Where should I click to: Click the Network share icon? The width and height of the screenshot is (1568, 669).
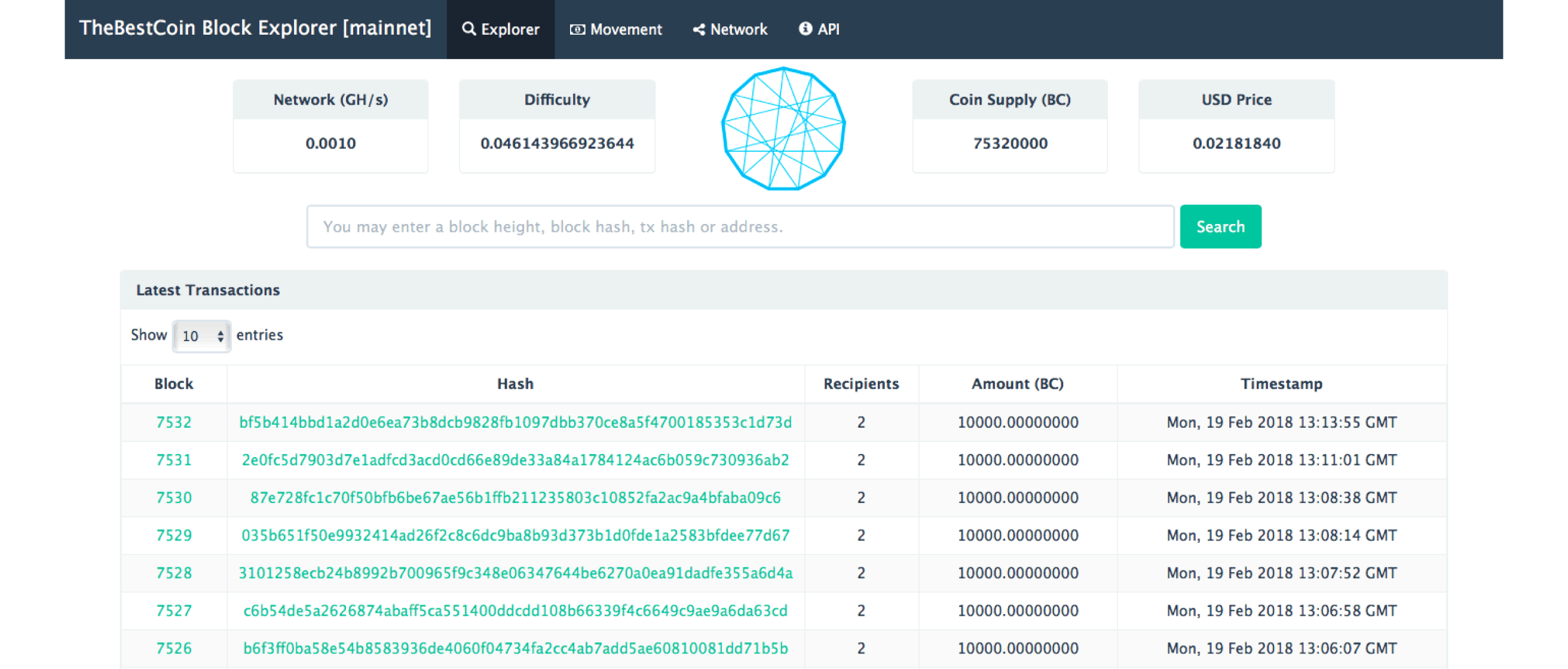coord(699,29)
